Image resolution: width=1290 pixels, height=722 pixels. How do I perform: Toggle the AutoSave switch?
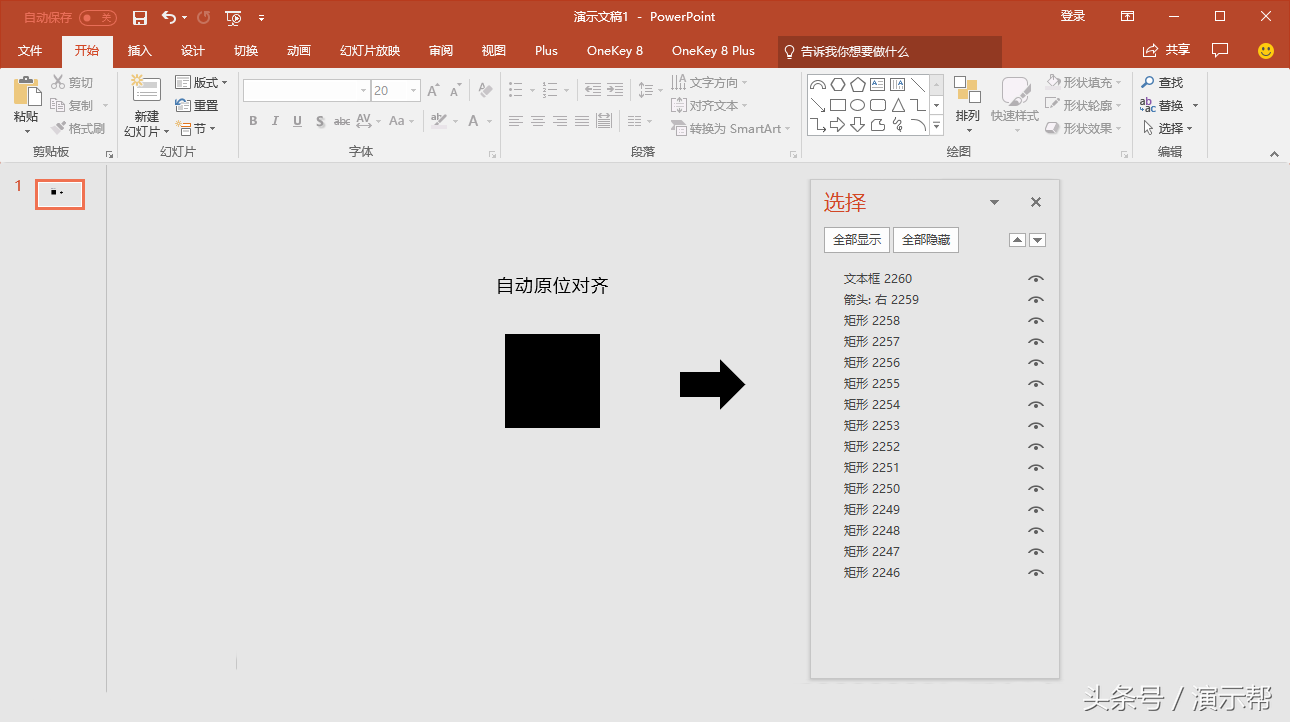pos(98,17)
